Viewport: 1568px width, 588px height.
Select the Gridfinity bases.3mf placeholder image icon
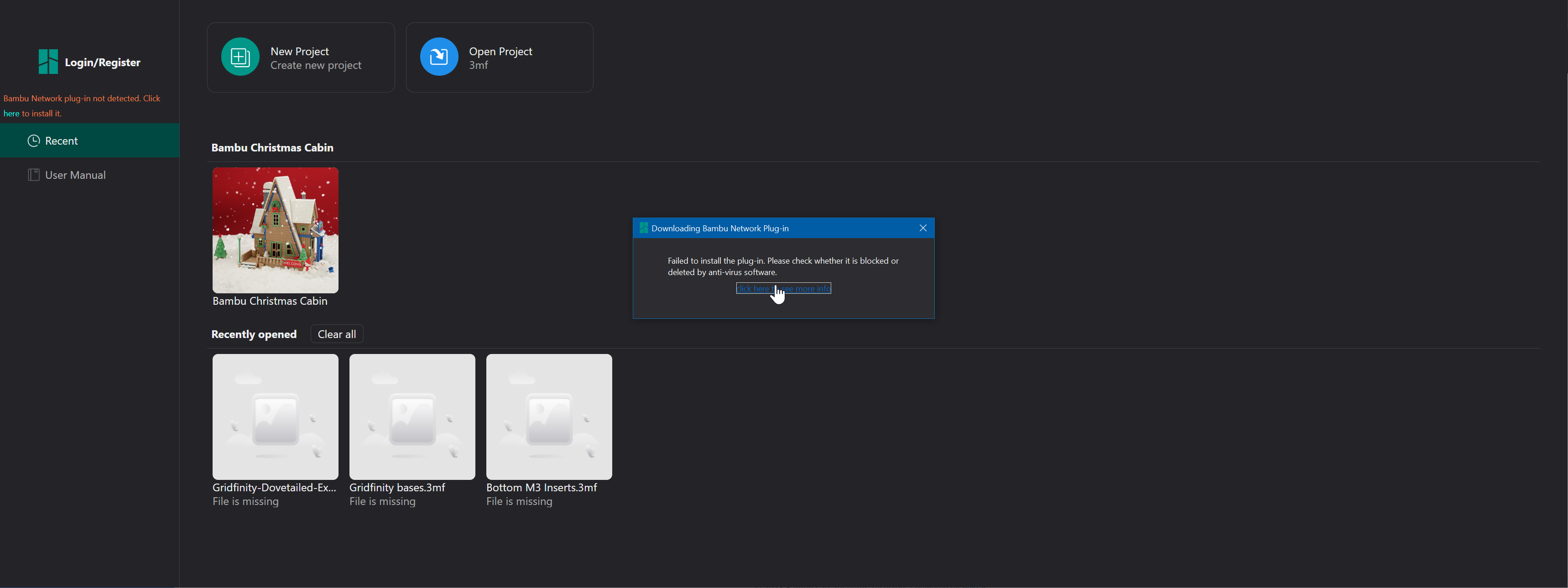pyautogui.click(x=412, y=416)
